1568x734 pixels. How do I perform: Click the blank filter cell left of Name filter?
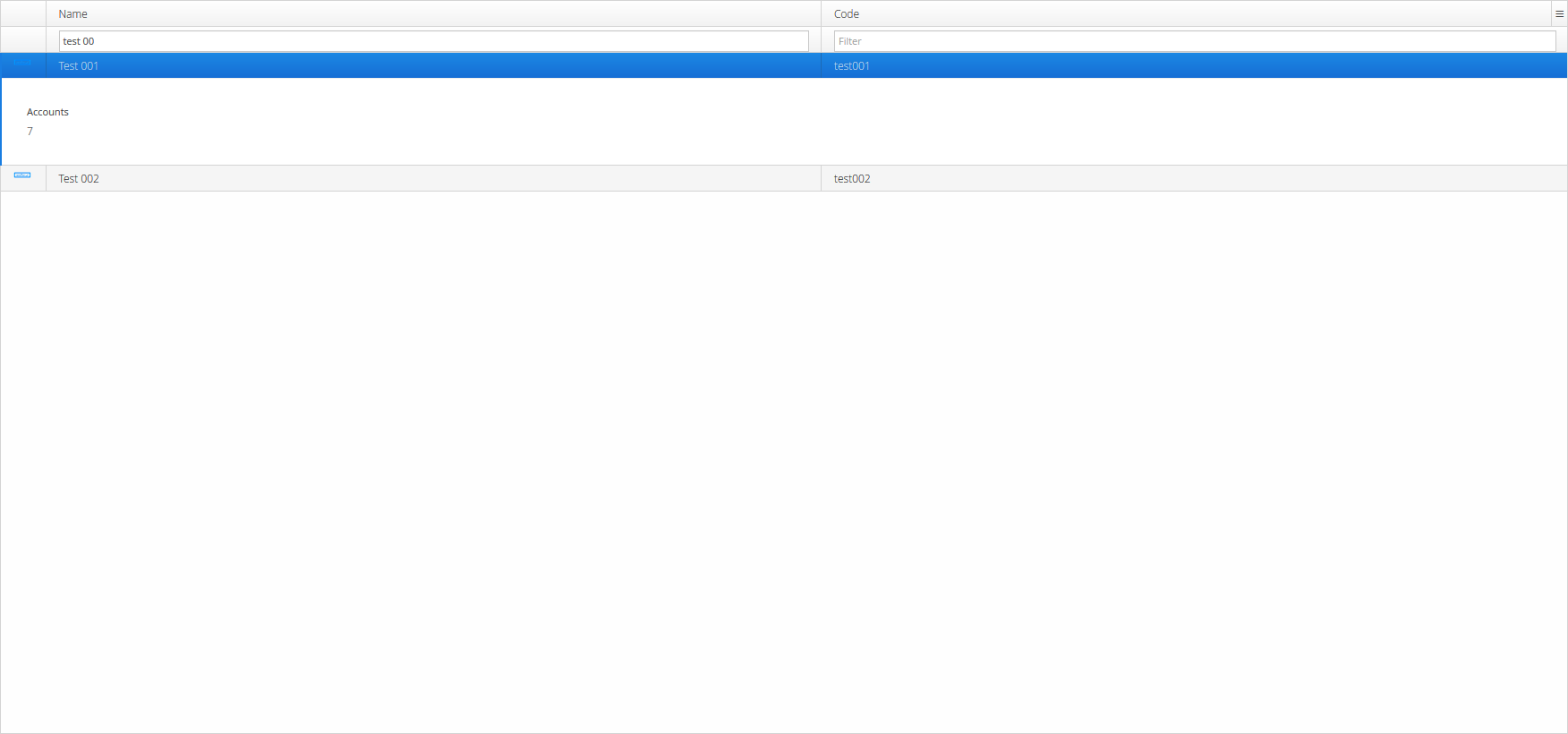(x=23, y=40)
